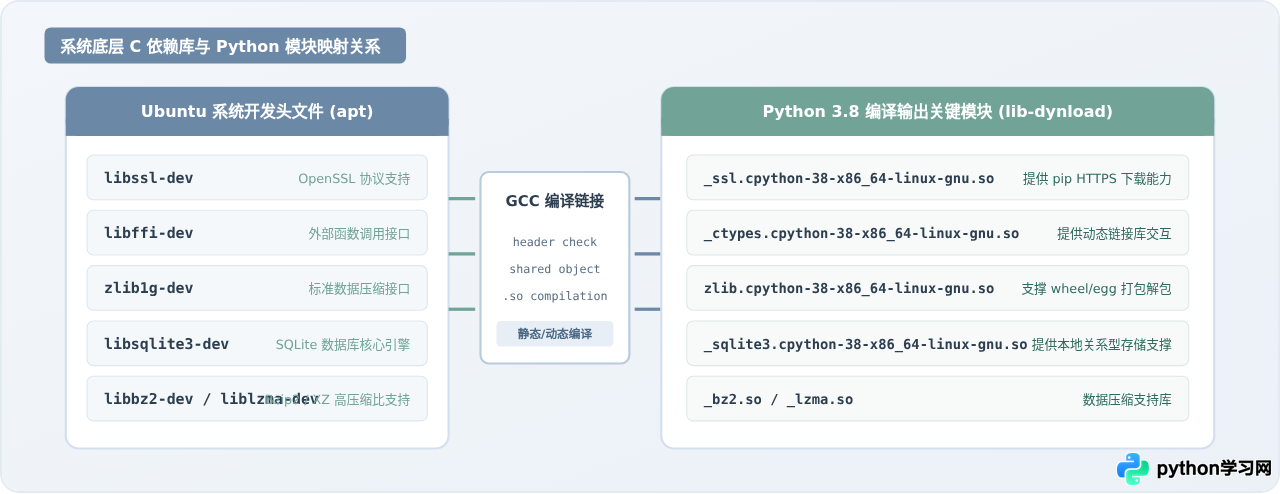Select the "zlib.cpython-38-x86_64-linux-gnu.so" module name
The image size is (1280, 494).
click(849, 288)
